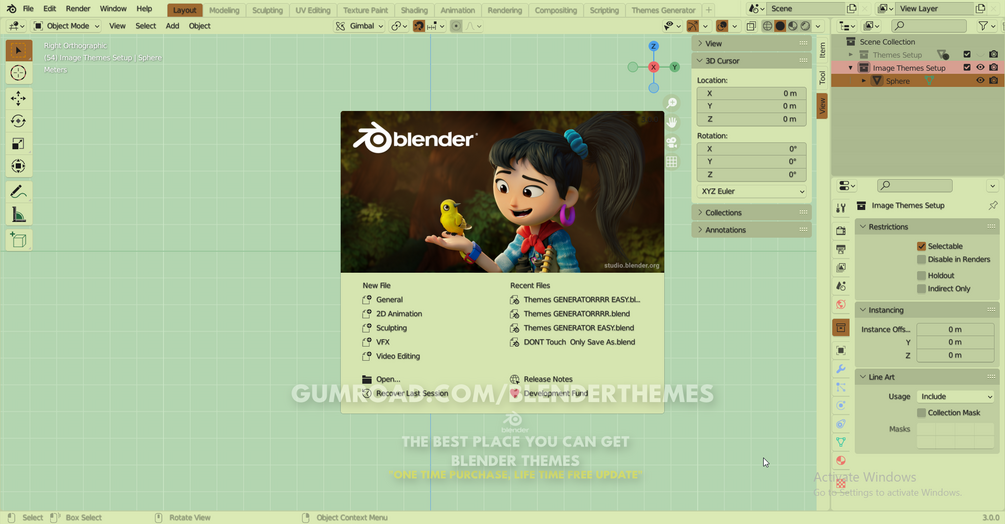Image resolution: width=1005 pixels, height=524 pixels.
Task: Open the File menu
Action: click(28, 9)
